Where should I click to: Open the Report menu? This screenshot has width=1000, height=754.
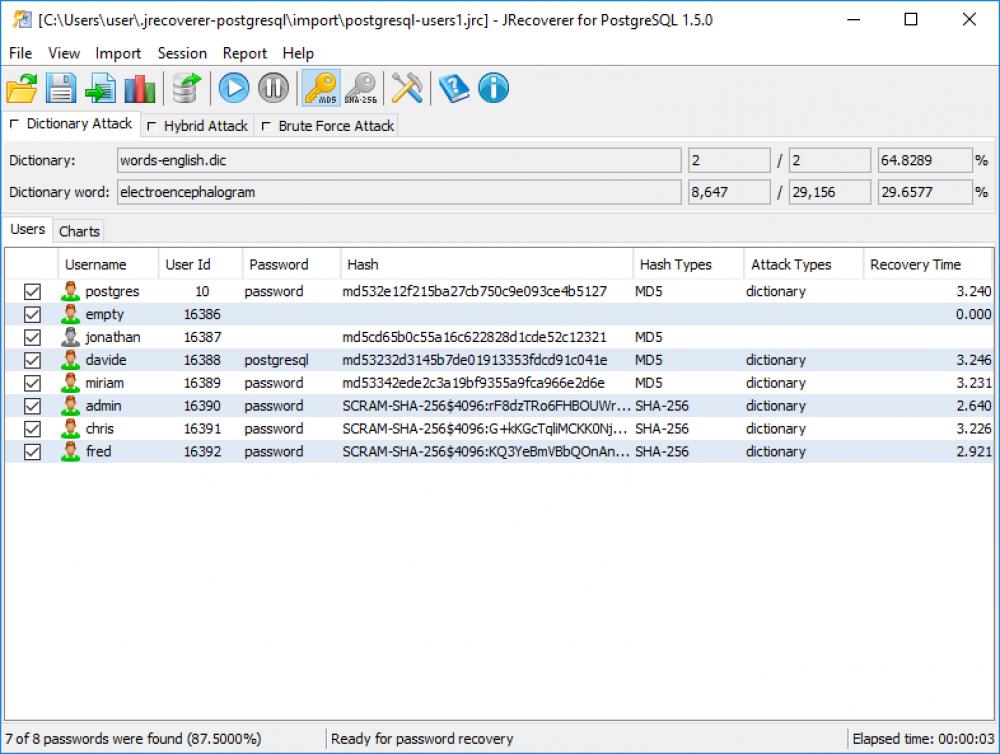tap(244, 53)
